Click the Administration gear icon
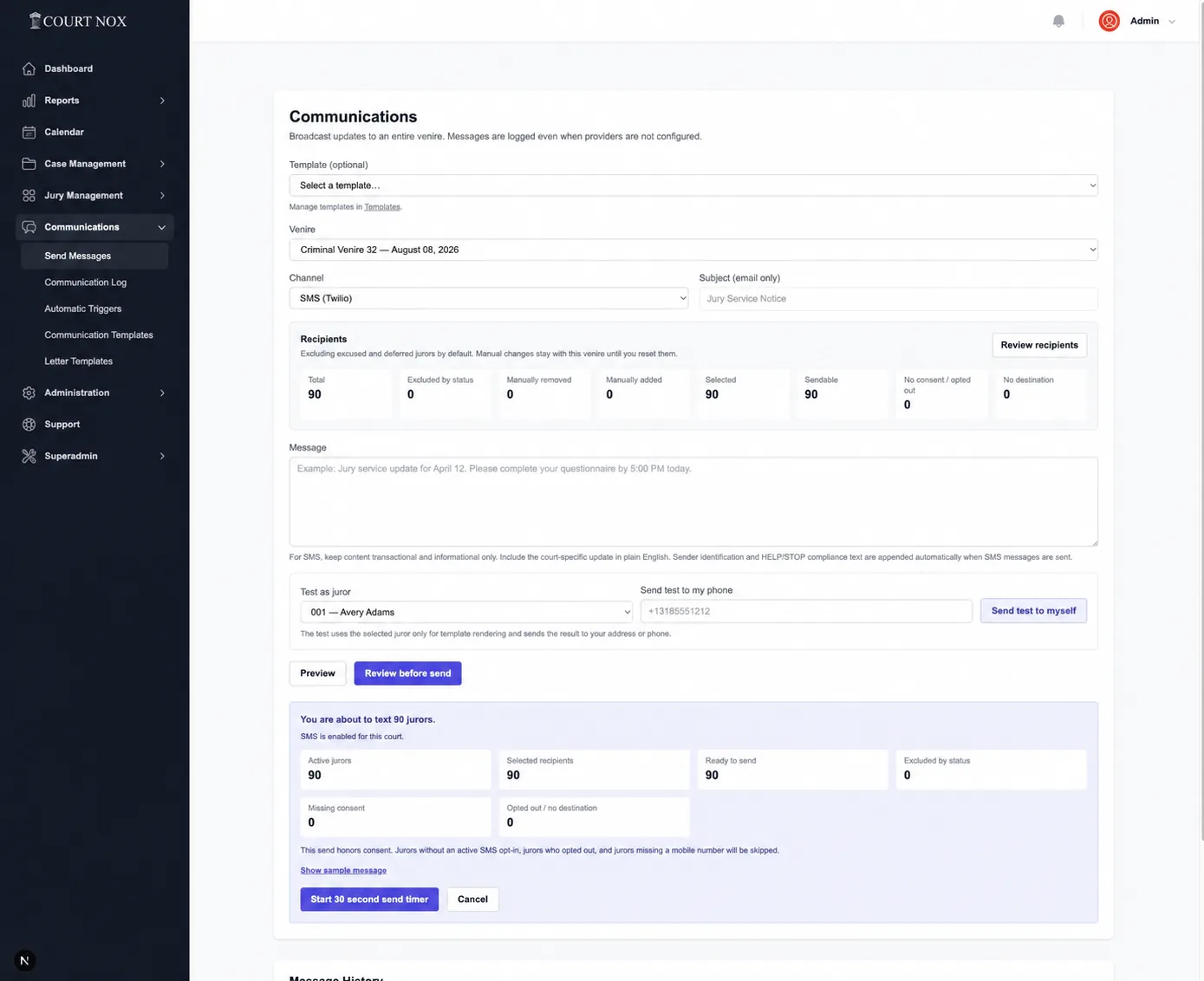This screenshot has width=1204, height=981. click(29, 393)
